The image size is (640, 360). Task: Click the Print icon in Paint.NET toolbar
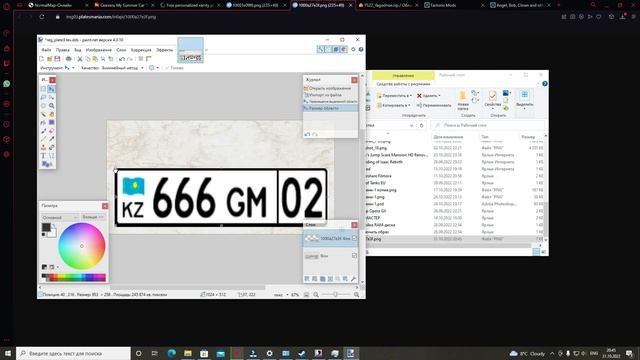click(69, 59)
